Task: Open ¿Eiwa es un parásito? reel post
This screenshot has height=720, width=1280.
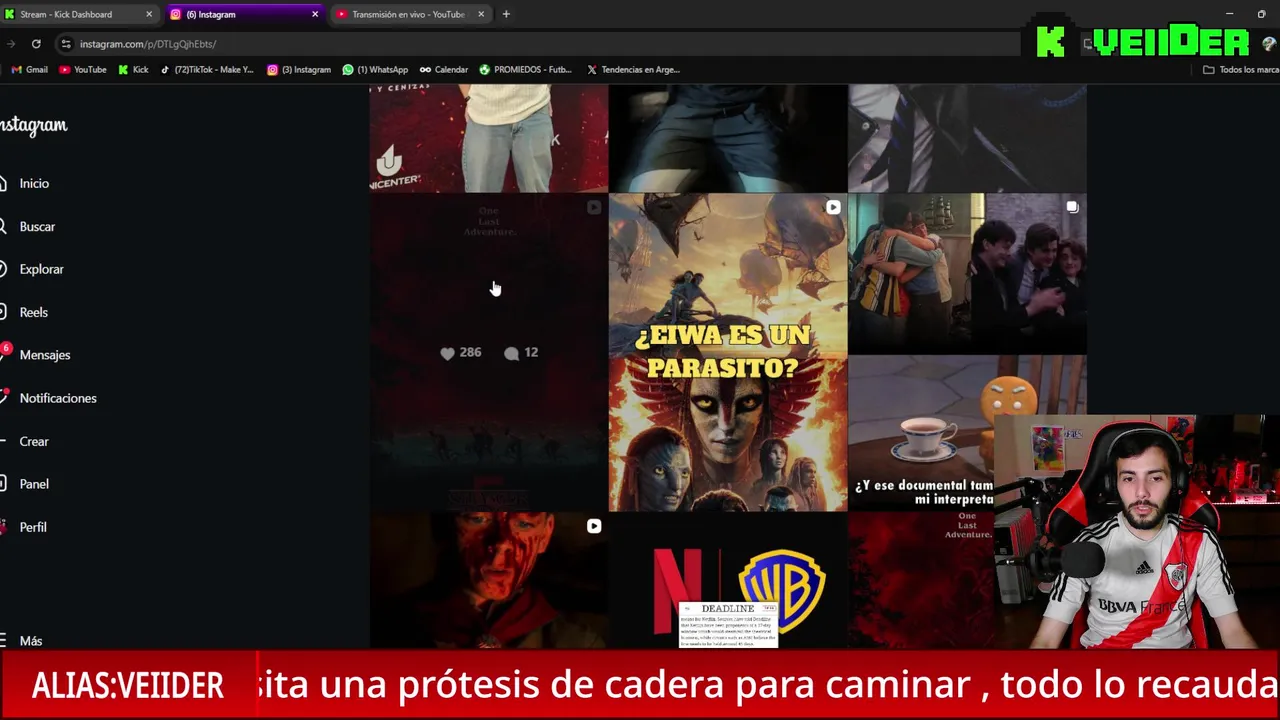Action: (728, 352)
